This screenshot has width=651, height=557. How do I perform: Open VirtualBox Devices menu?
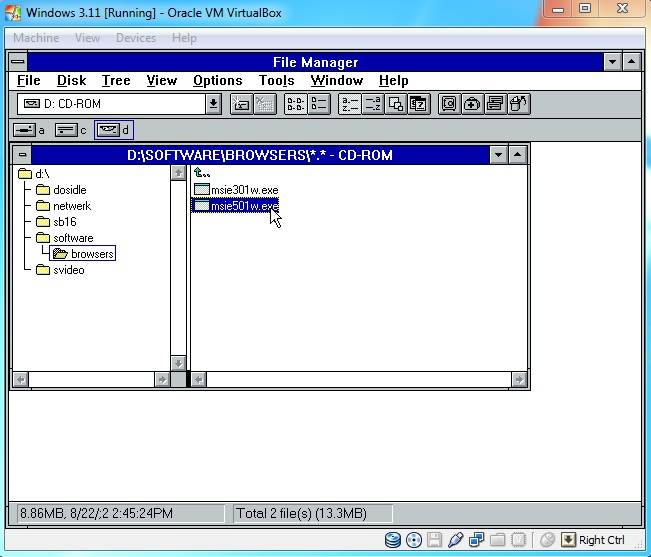pos(135,38)
